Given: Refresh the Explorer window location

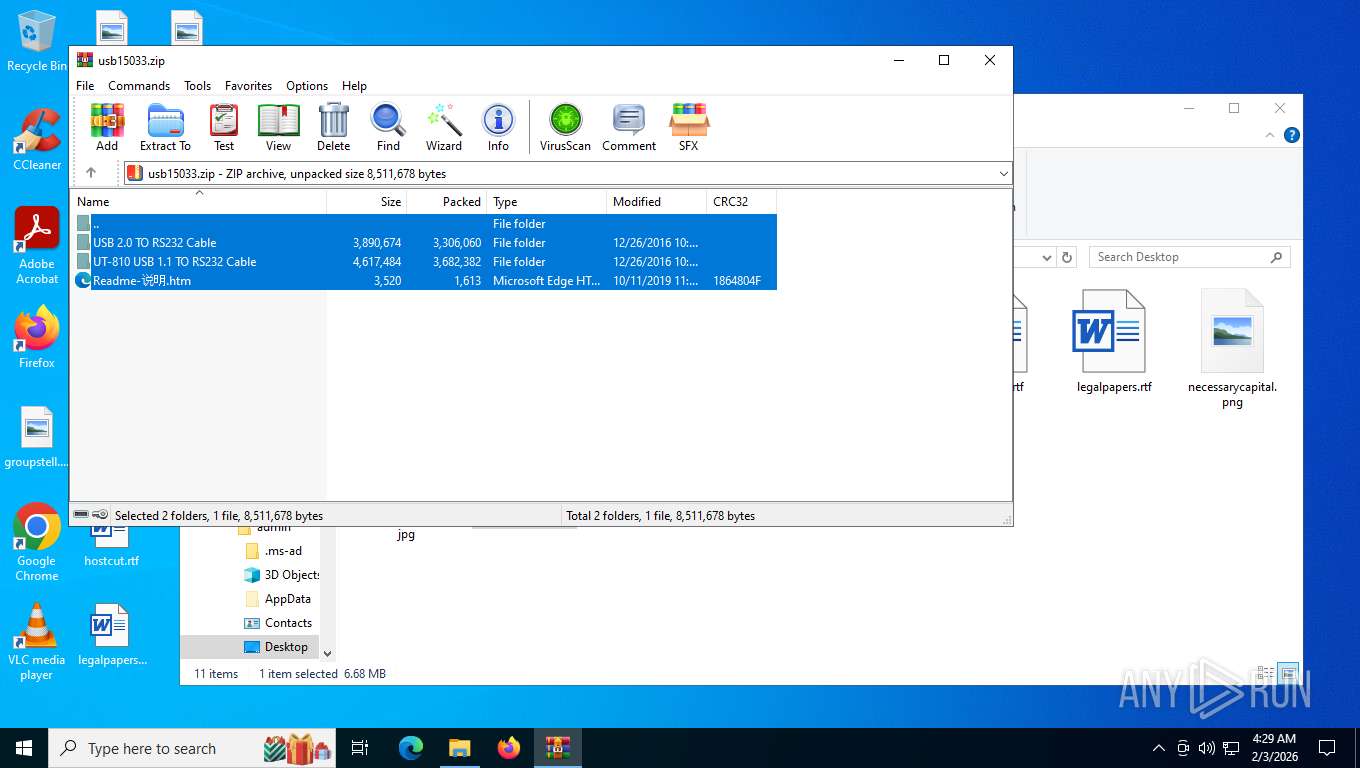Looking at the screenshot, I should [1067, 257].
